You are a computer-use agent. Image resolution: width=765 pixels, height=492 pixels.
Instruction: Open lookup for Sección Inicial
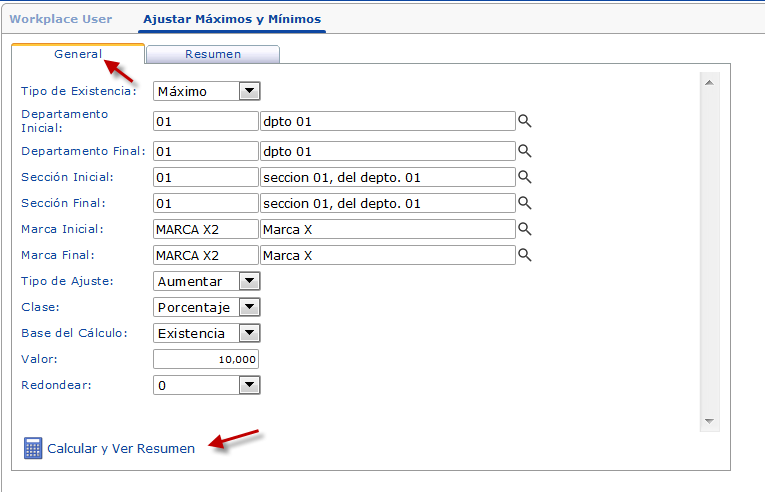click(524, 177)
